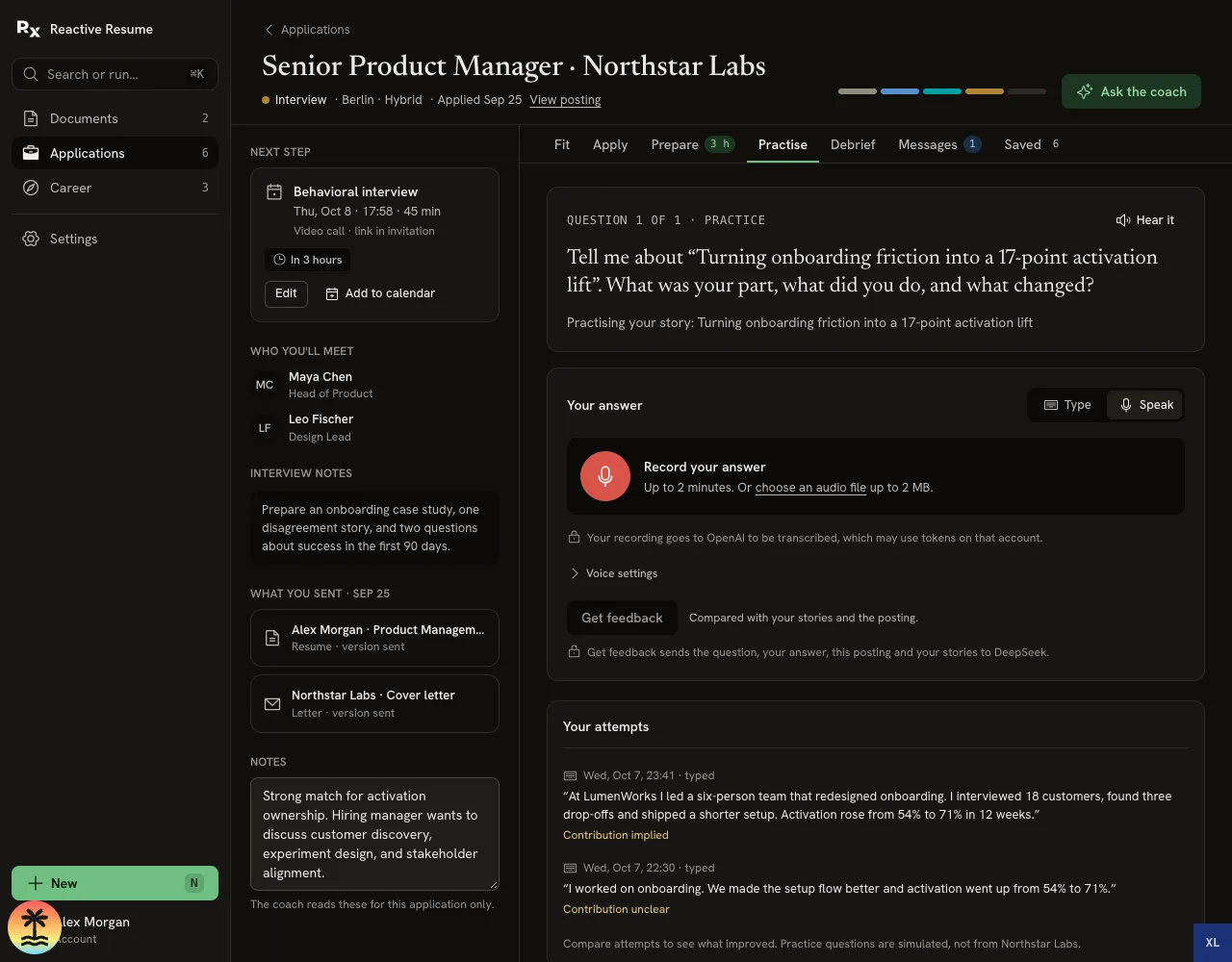Play the question with Hear it speaker
This screenshot has width=1232, height=962.
(x=1123, y=220)
